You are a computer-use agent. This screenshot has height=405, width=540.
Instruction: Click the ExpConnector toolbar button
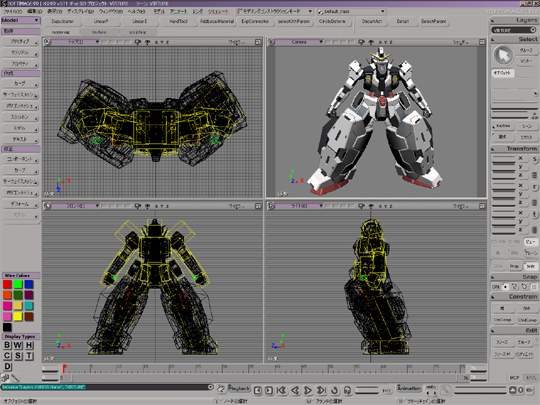point(255,21)
